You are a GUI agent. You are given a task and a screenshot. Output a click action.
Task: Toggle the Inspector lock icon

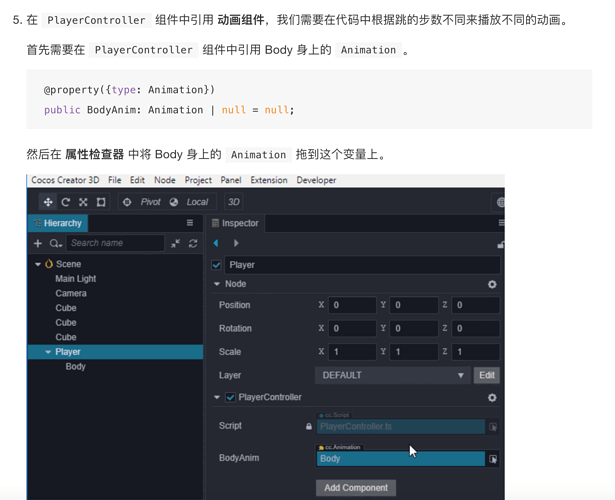[500, 244]
